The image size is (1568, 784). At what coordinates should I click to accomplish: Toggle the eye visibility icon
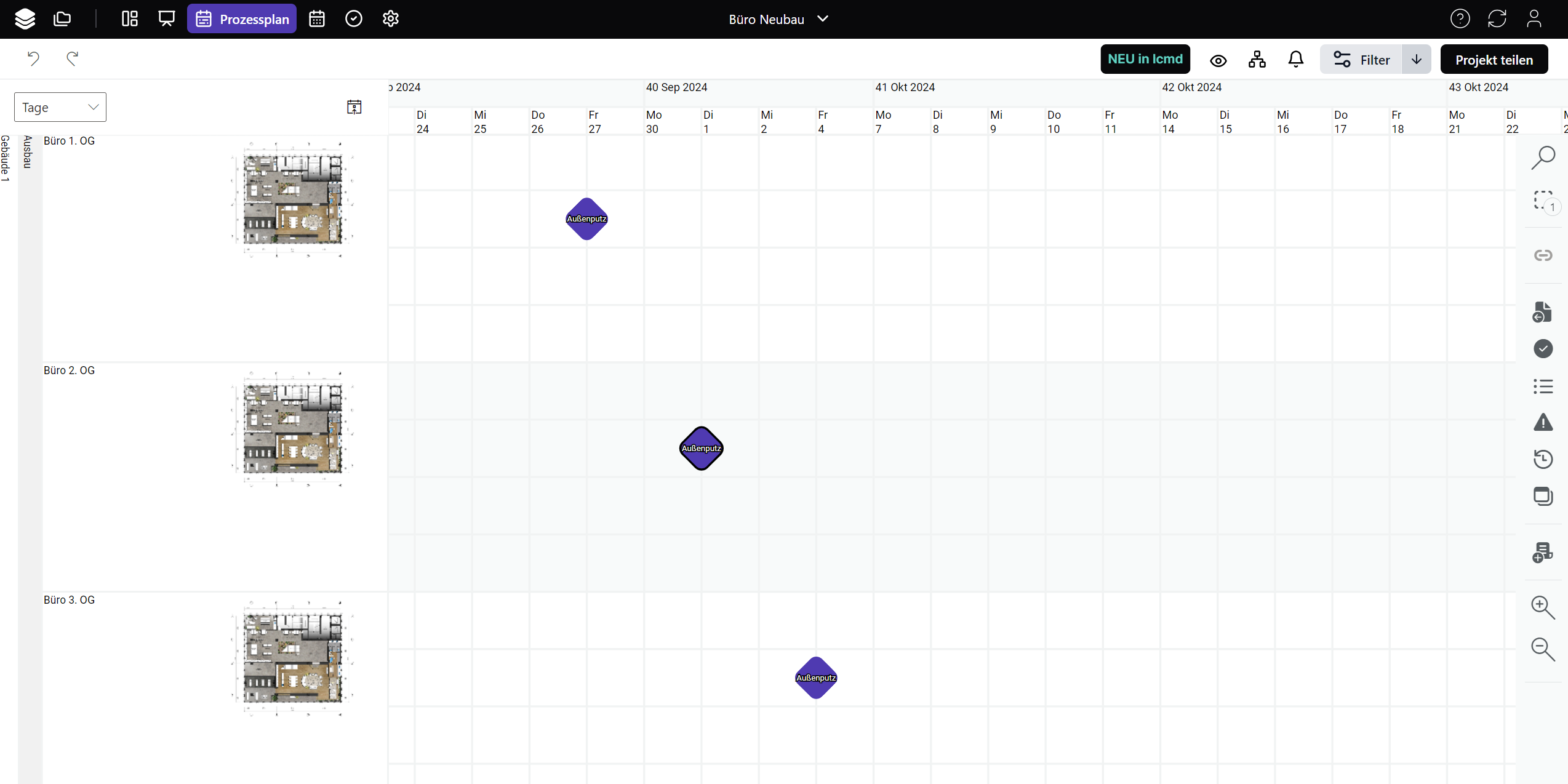pos(1218,60)
